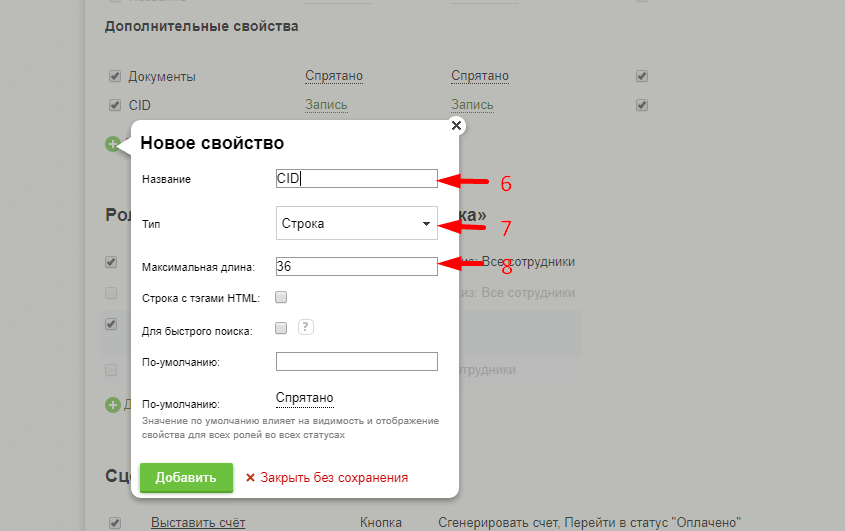Viewport: 845px width, 531px height.
Task: Open the Тип dropdown showing Строка
Action: pos(357,223)
